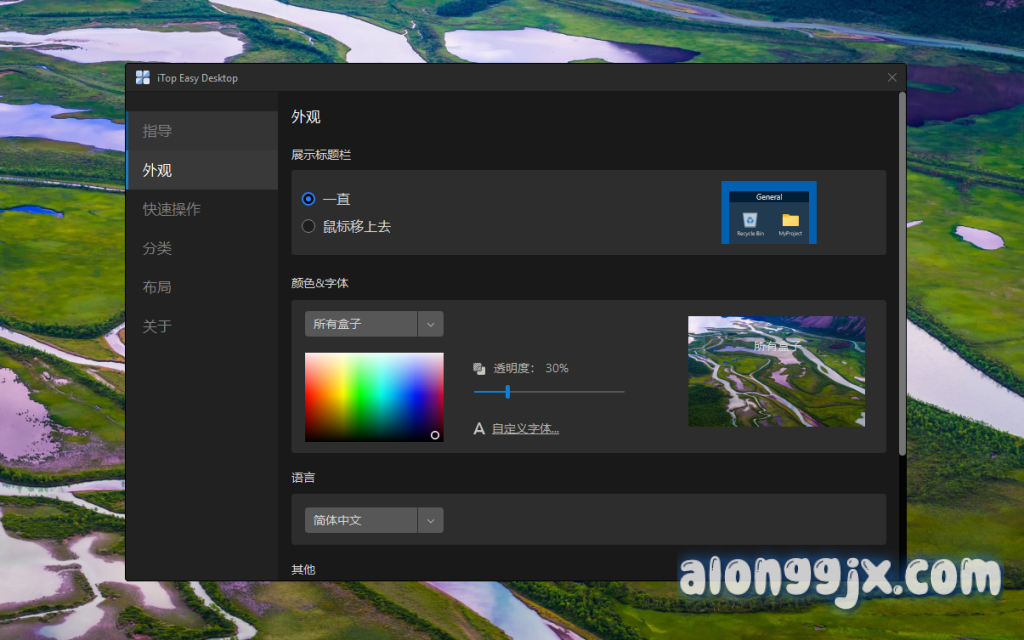Click the font 'A' icon
1024x640 pixels.
(x=479, y=429)
